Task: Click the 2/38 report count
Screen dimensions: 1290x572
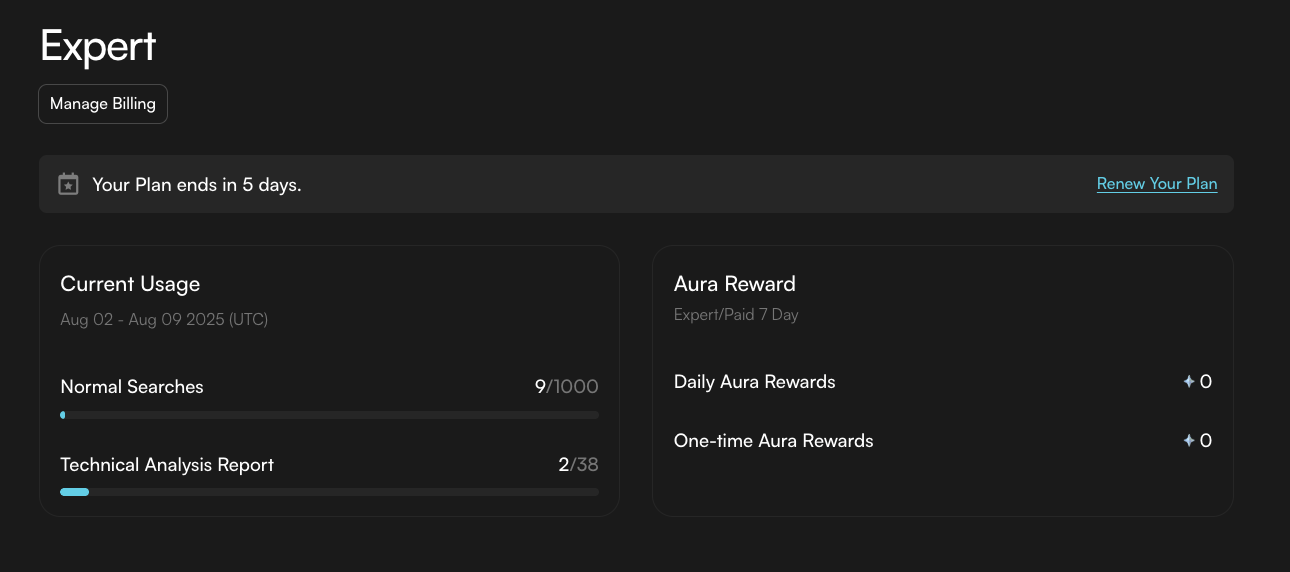Action: (x=578, y=465)
